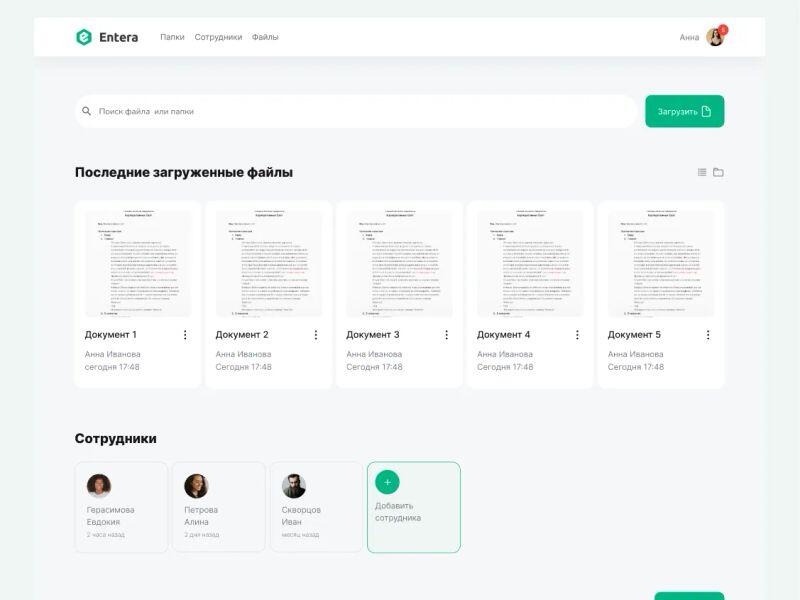Click the green plus add-employee icon

(x=387, y=482)
